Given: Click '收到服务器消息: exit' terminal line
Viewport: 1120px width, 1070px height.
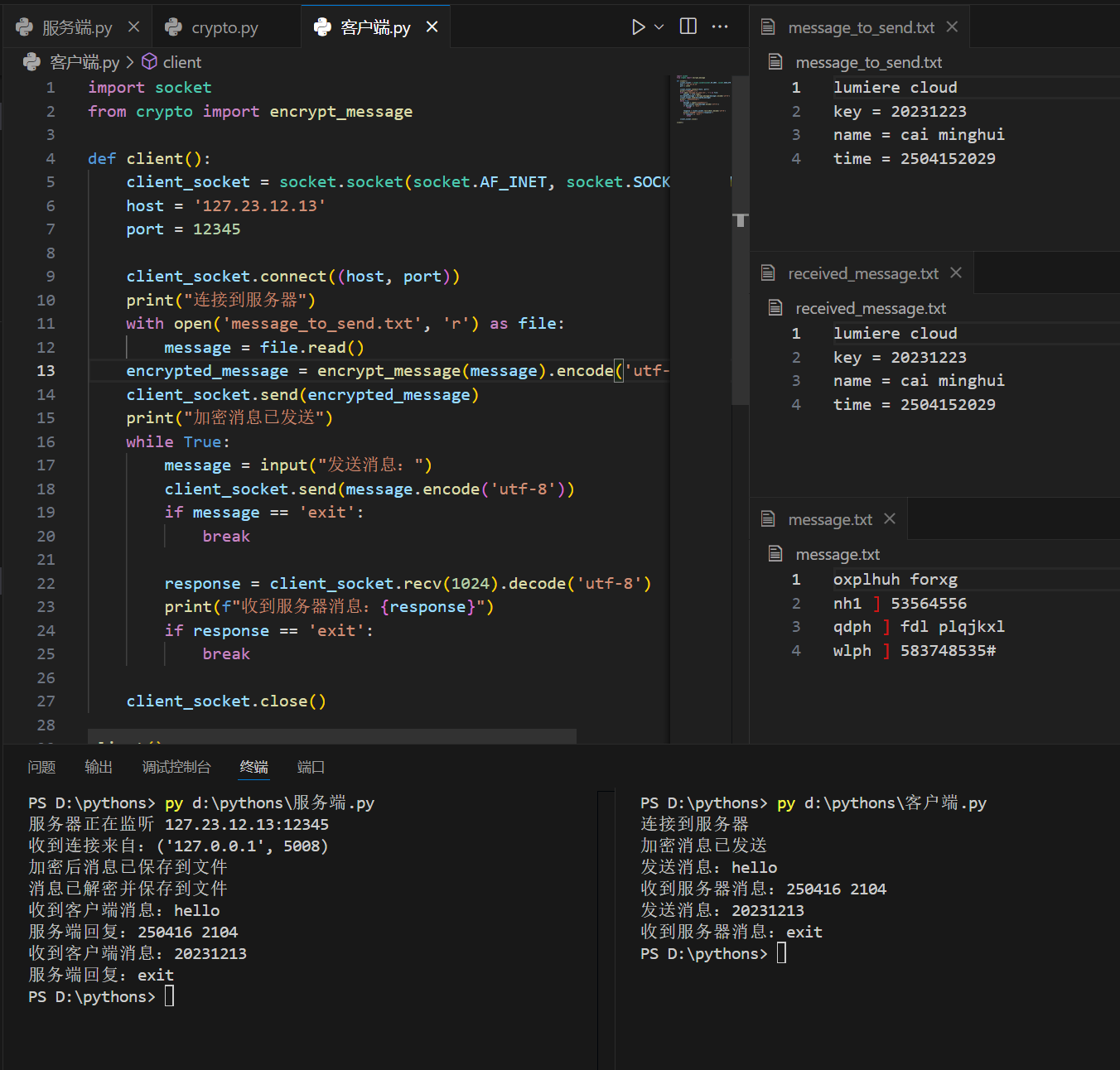Looking at the screenshot, I should (x=731, y=933).
